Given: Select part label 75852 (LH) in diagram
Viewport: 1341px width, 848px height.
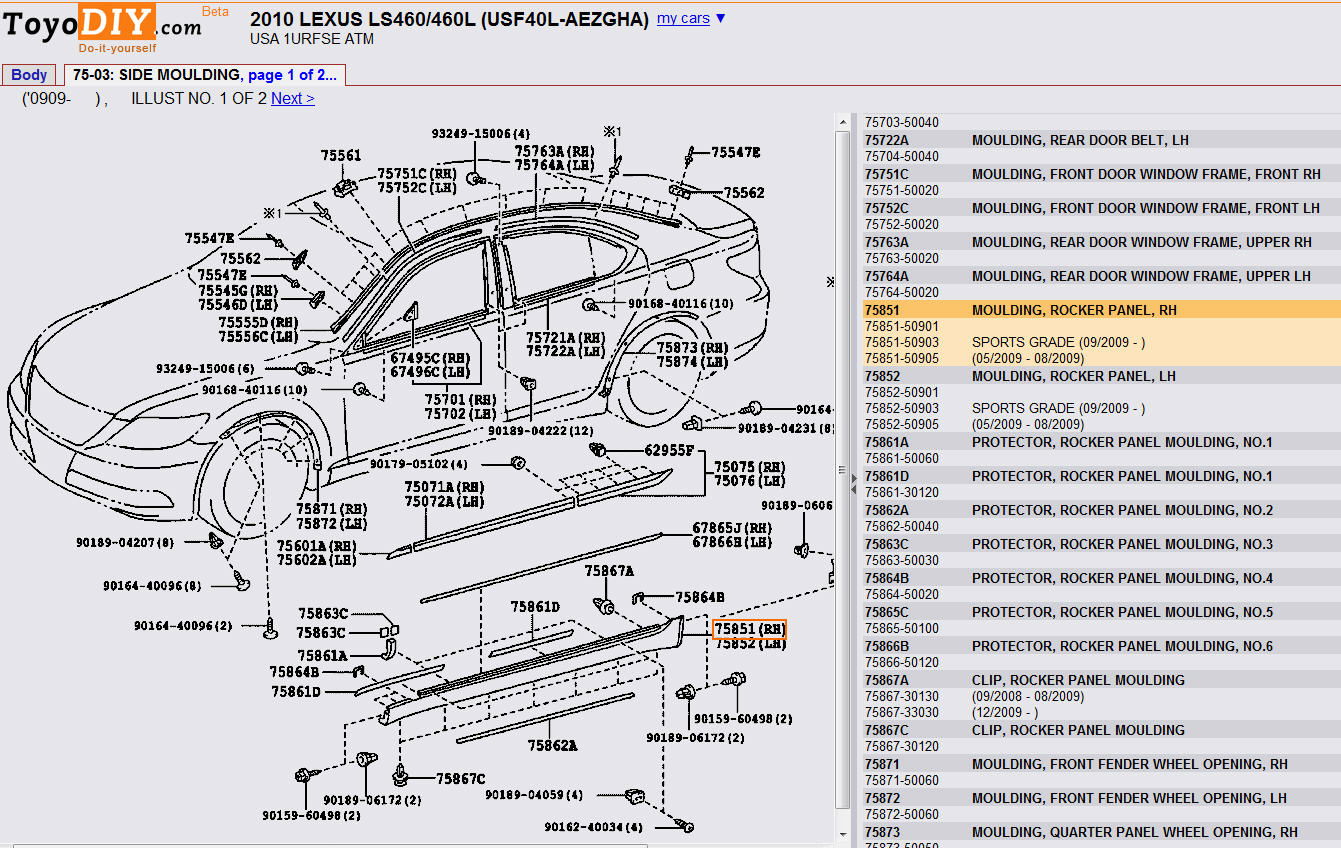Looking at the screenshot, I should point(749,644).
